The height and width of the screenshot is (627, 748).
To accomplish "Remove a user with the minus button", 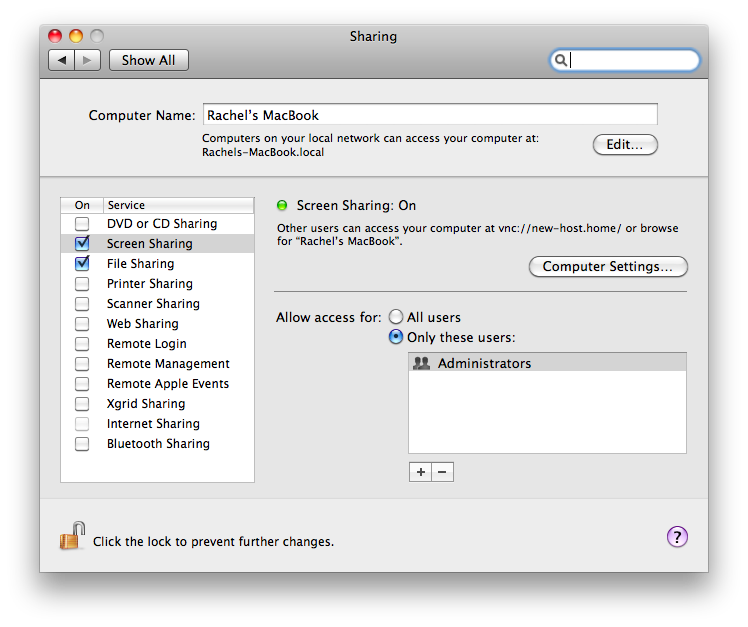I will (442, 472).
